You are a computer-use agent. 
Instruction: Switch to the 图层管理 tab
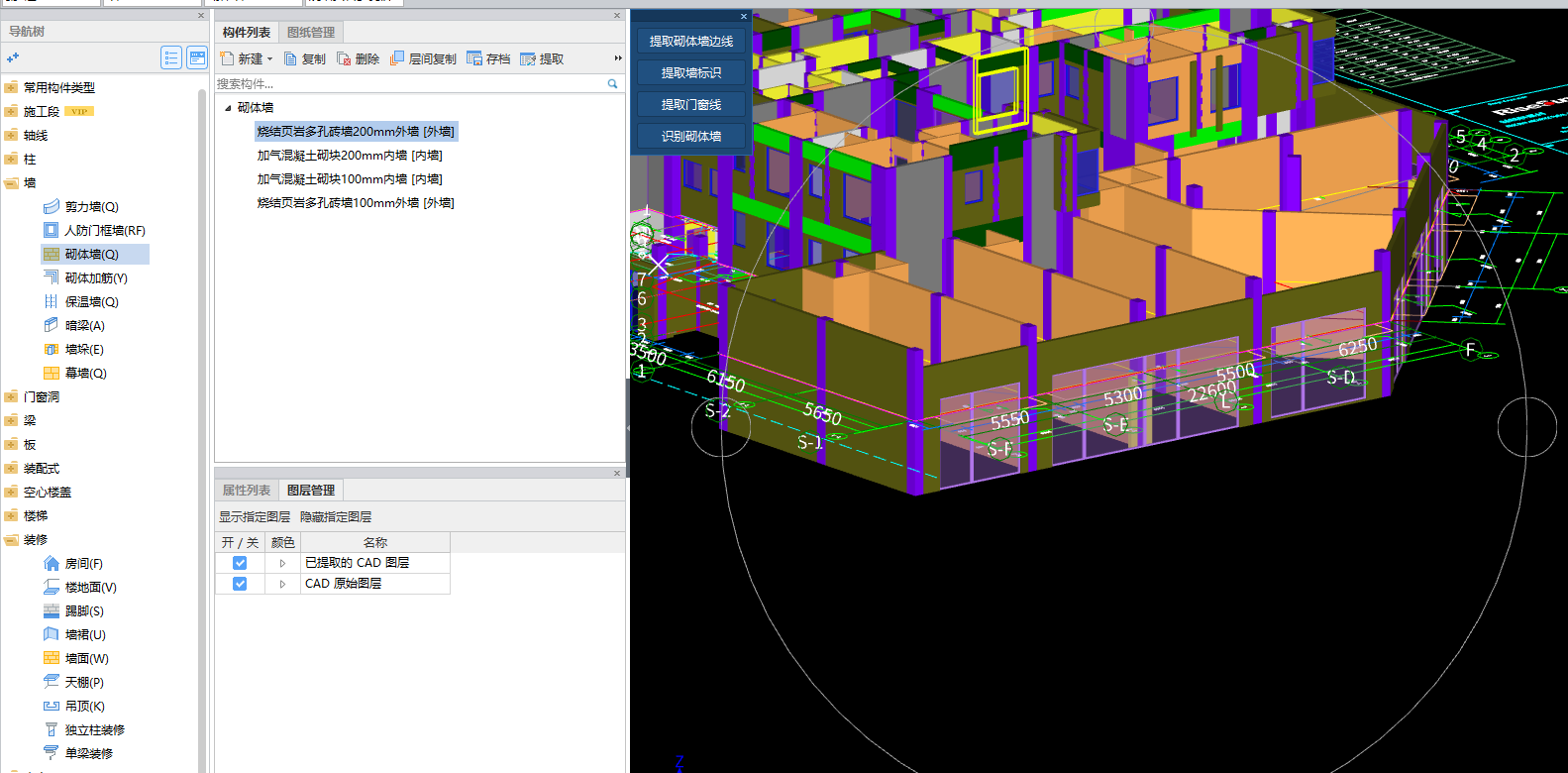(311, 491)
